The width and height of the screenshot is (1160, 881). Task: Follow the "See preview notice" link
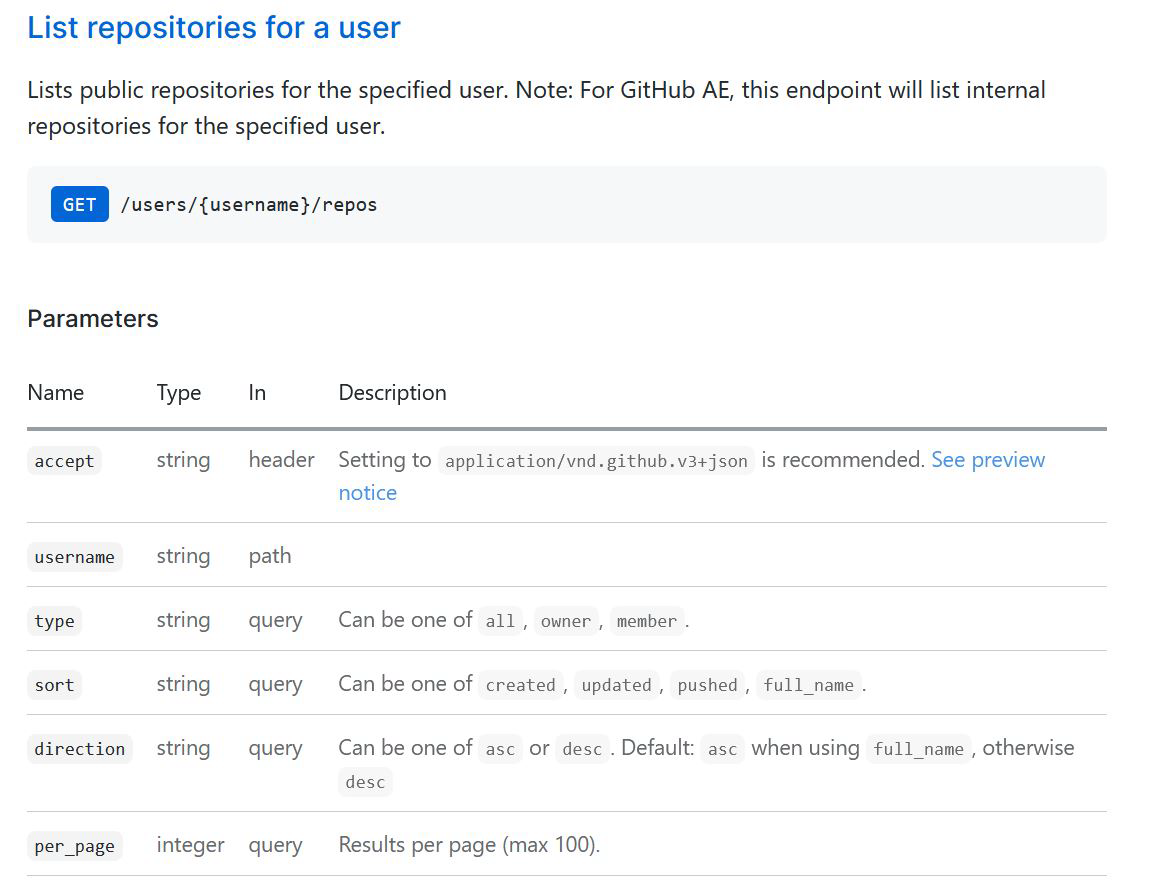(987, 460)
